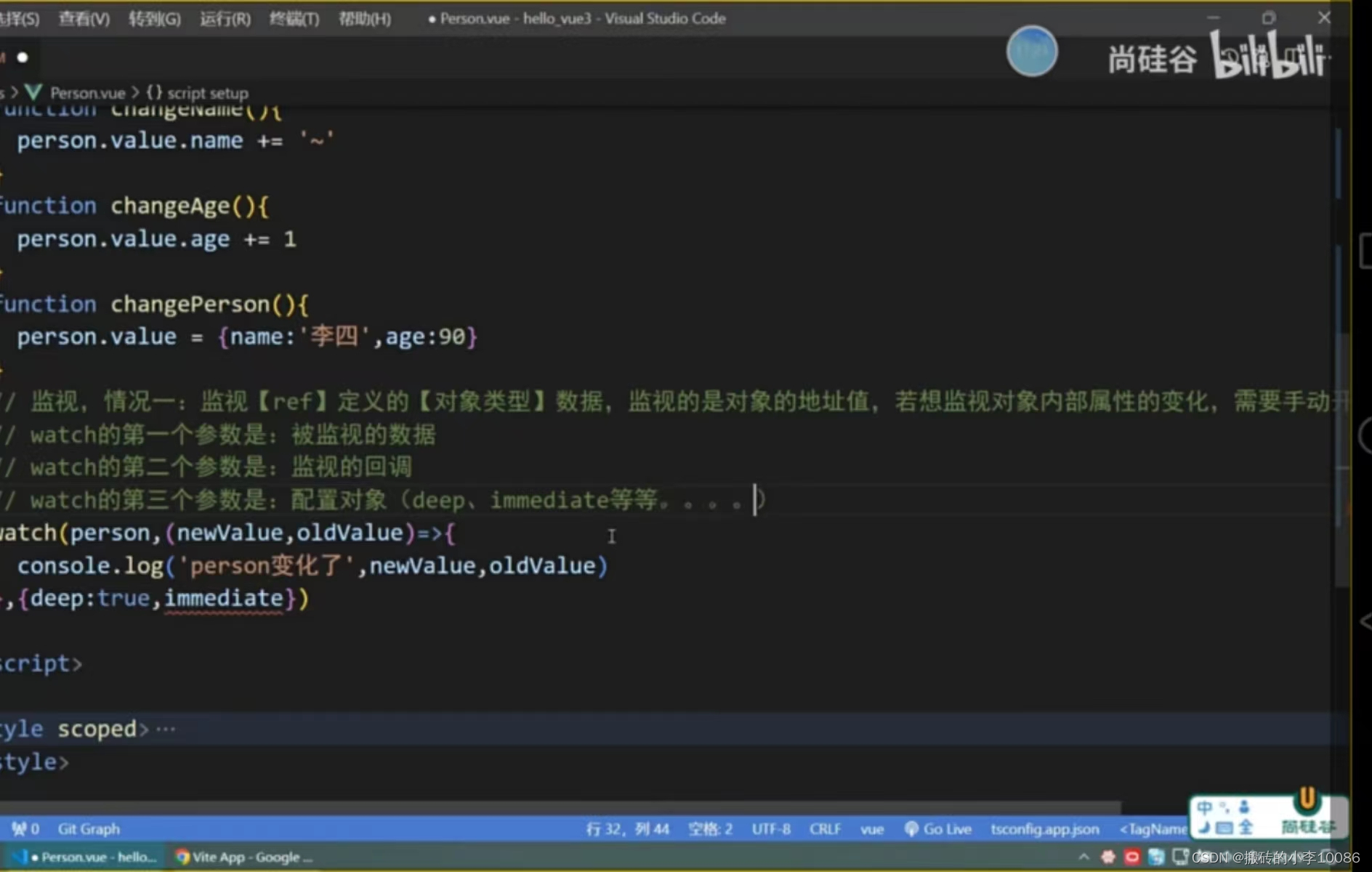The width and height of the screenshot is (1372, 872).
Task: Open tsconfig.app.json from the status bar
Action: click(1046, 828)
